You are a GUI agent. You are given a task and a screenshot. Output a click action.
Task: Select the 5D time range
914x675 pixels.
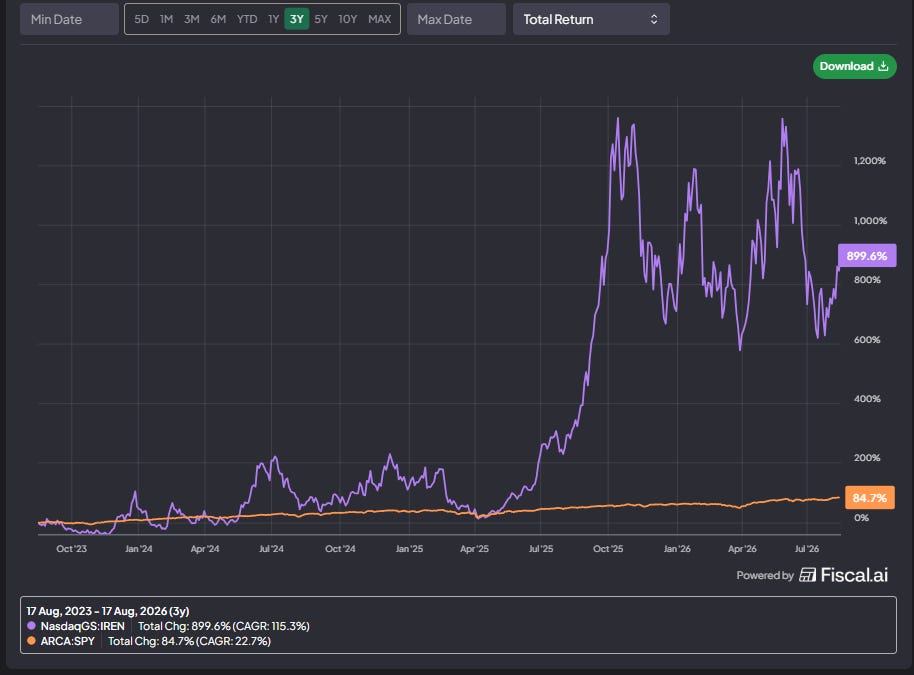point(141,19)
